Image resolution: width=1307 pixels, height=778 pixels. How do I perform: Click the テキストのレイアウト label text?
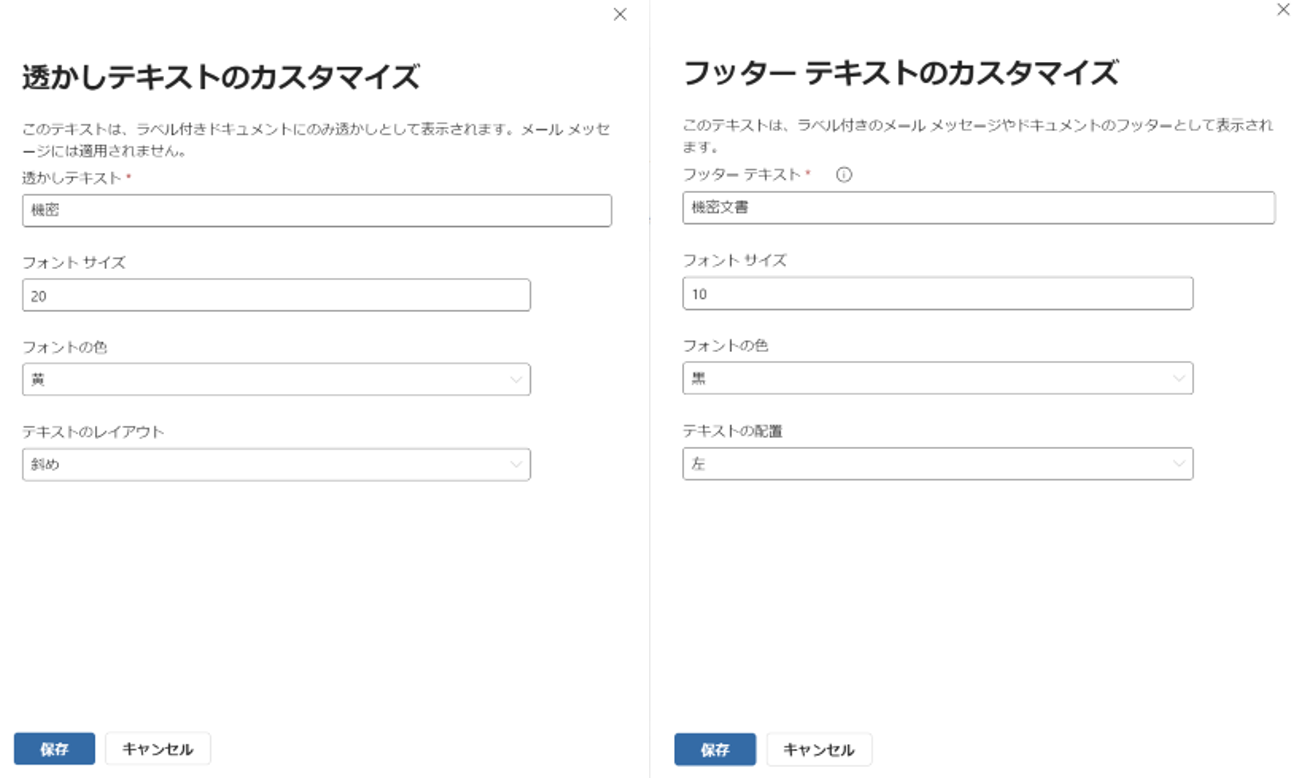[x=93, y=432]
